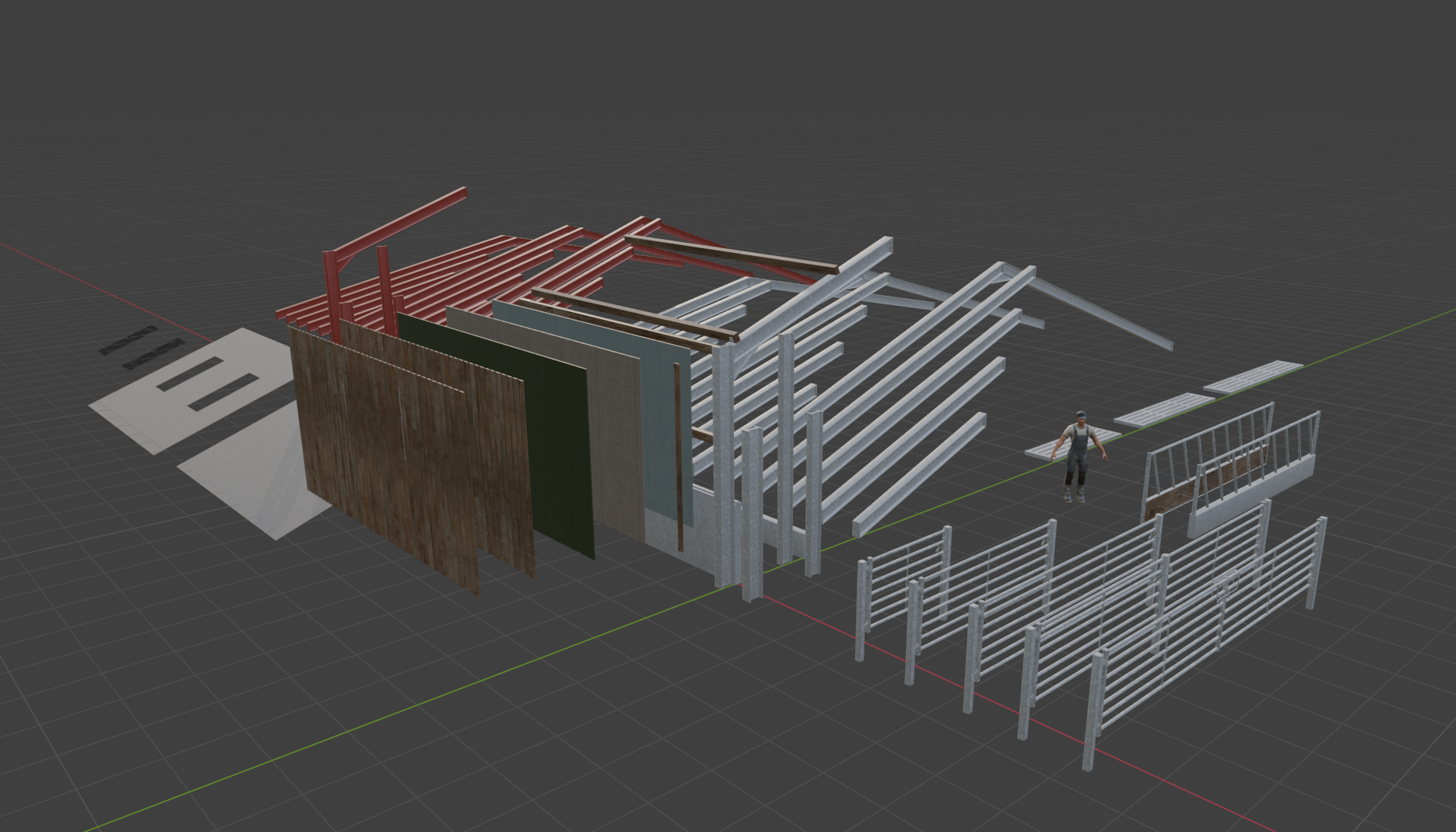Select the farmer character model
This screenshot has width=1456, height=832.
(x=1079, y=457)
